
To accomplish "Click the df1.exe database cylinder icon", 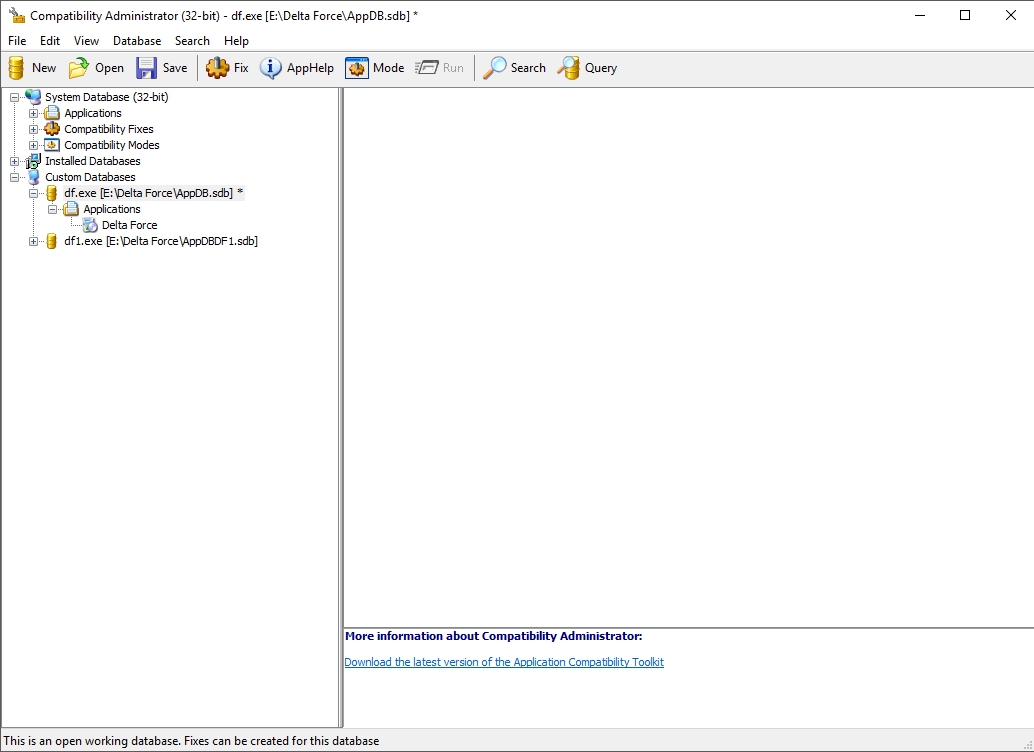I will click(51, 241).
